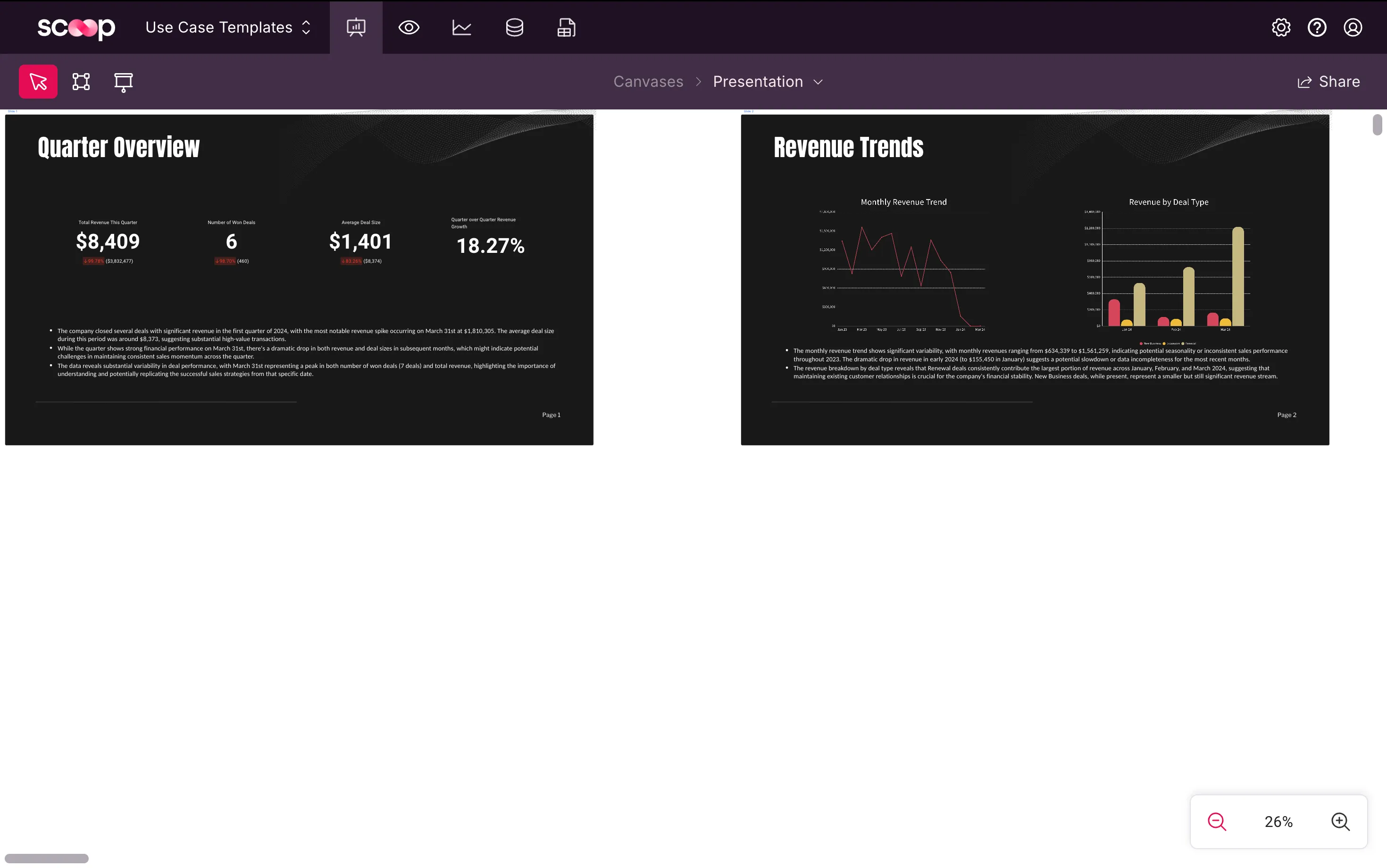Click the horizontal scrollbar thumb
The width and height of the screenshot is (1387, 868).
[x=47, y=858]
